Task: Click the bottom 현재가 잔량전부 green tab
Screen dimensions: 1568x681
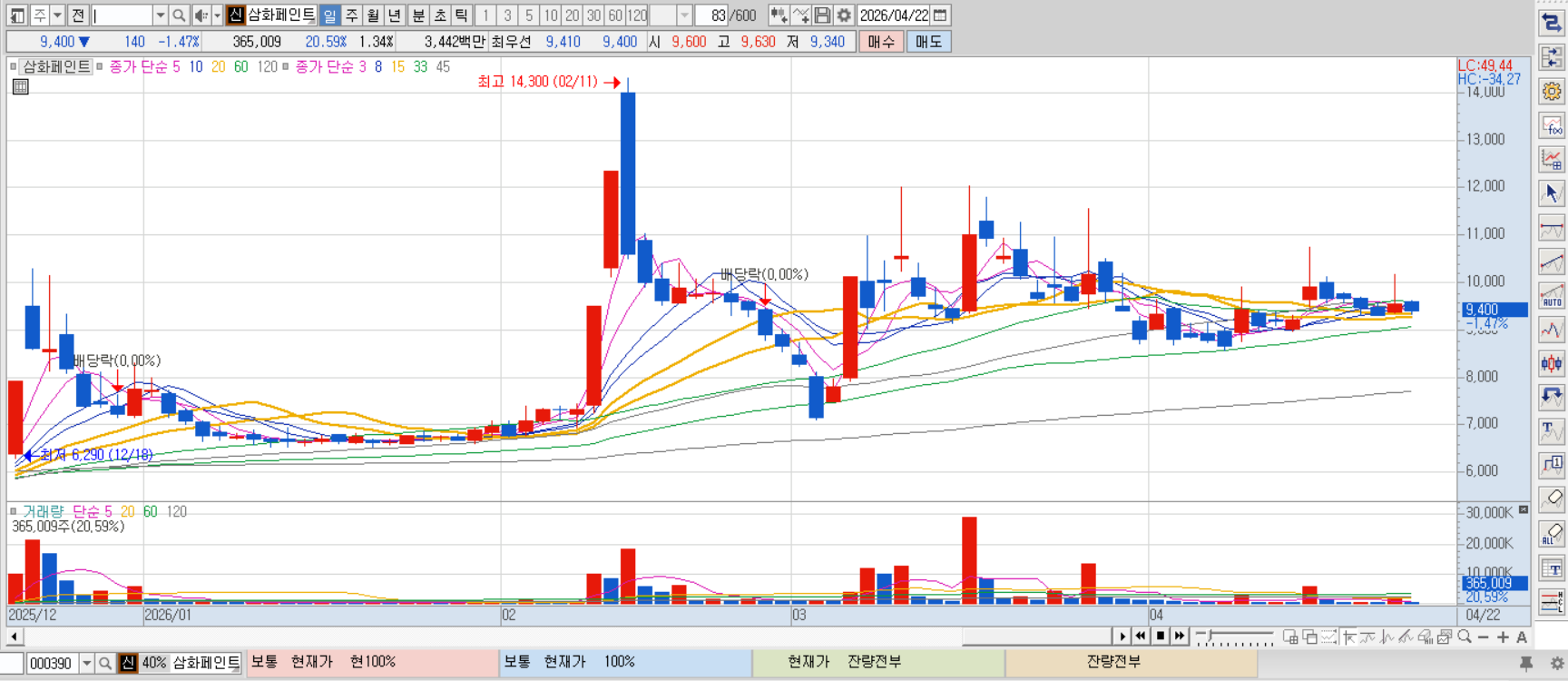Action: click(878, 662)
